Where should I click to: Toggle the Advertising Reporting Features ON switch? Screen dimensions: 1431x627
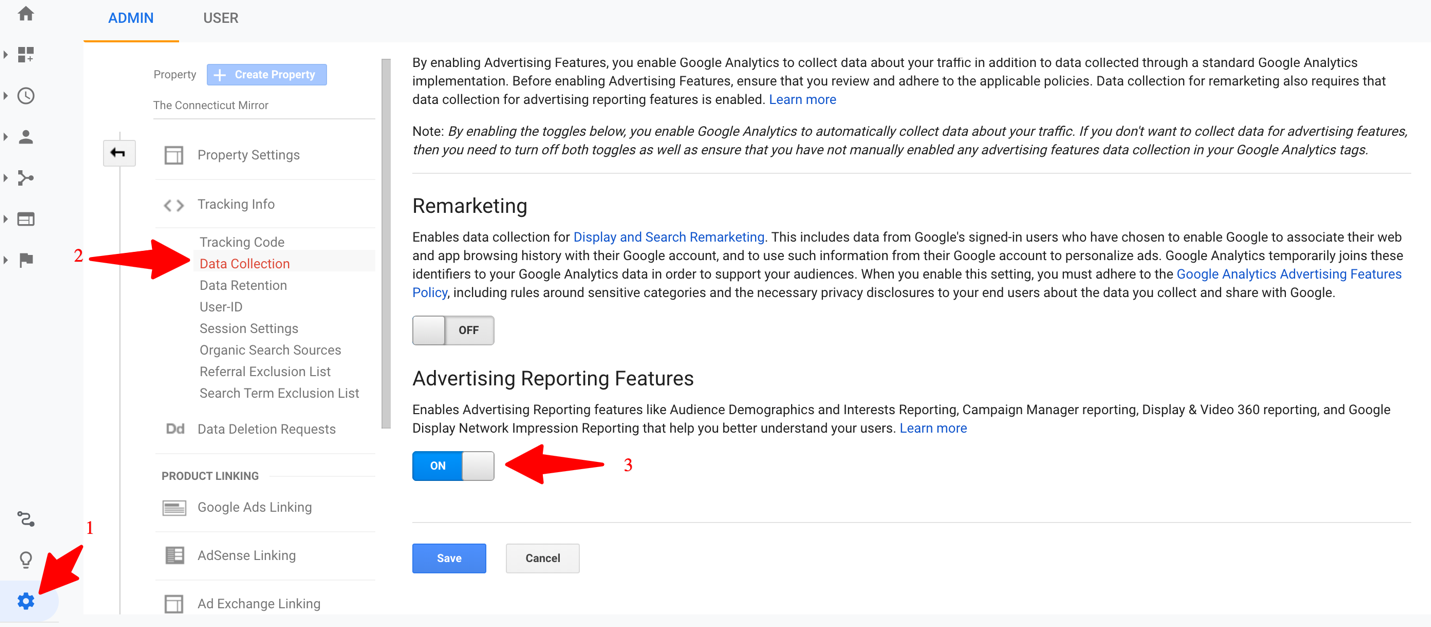(x=453, y=466)
